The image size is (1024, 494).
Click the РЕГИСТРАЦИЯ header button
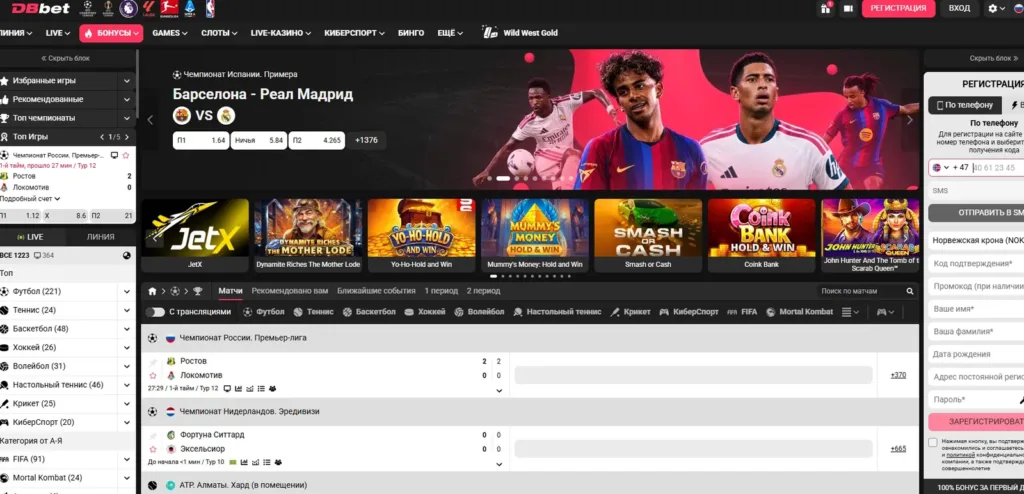click(899, 8)
